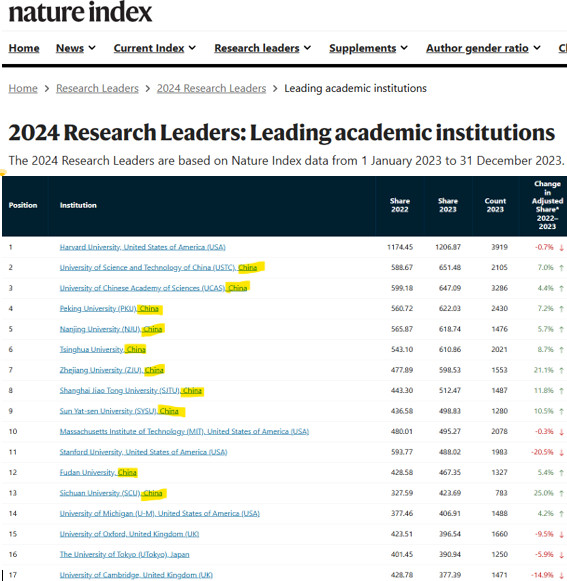567x581 pixels.
Task: Open the Supplements menu
Action: pyautogui.click(x=368, y=48)
